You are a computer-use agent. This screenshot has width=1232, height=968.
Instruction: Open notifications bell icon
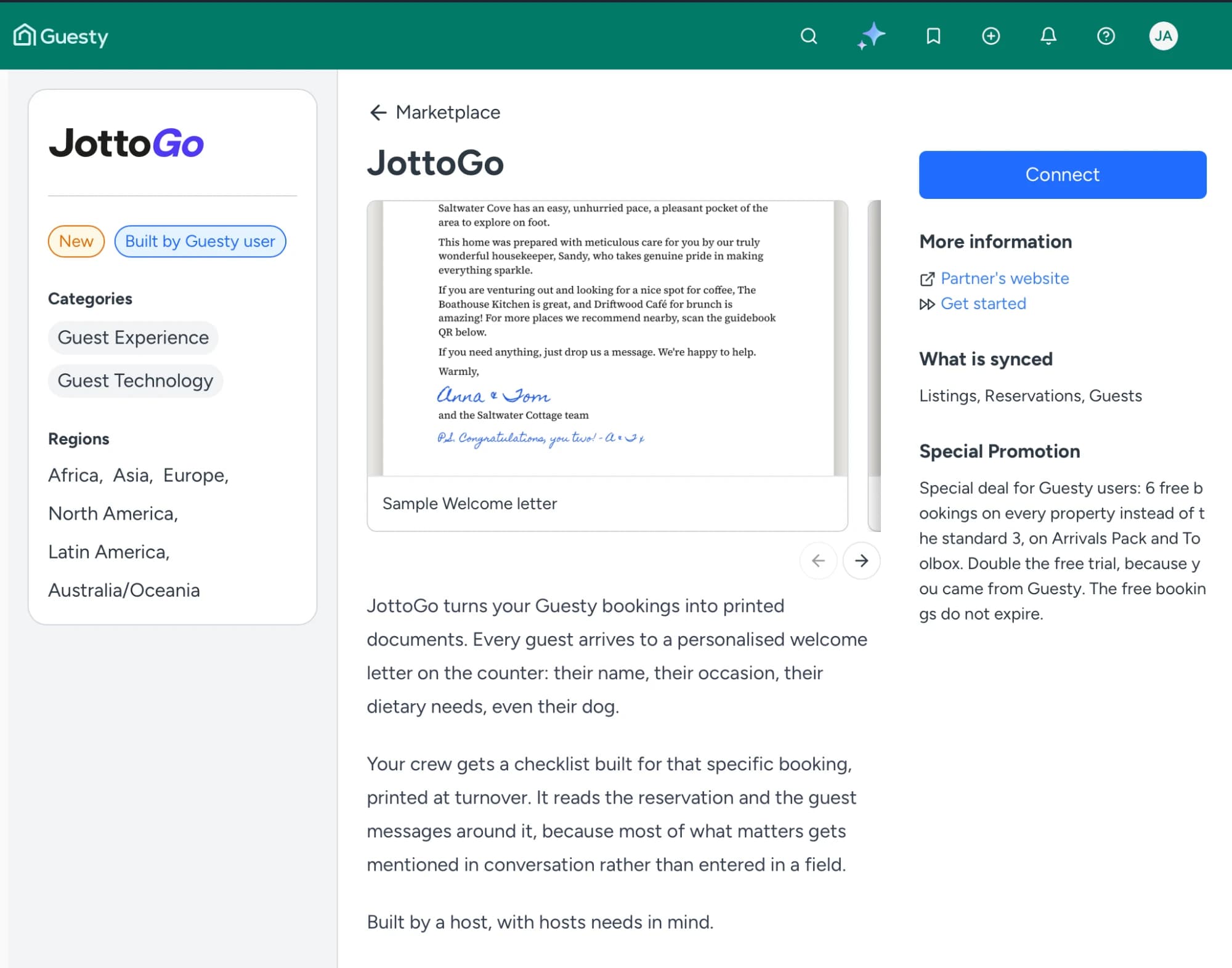point(1048,36)
